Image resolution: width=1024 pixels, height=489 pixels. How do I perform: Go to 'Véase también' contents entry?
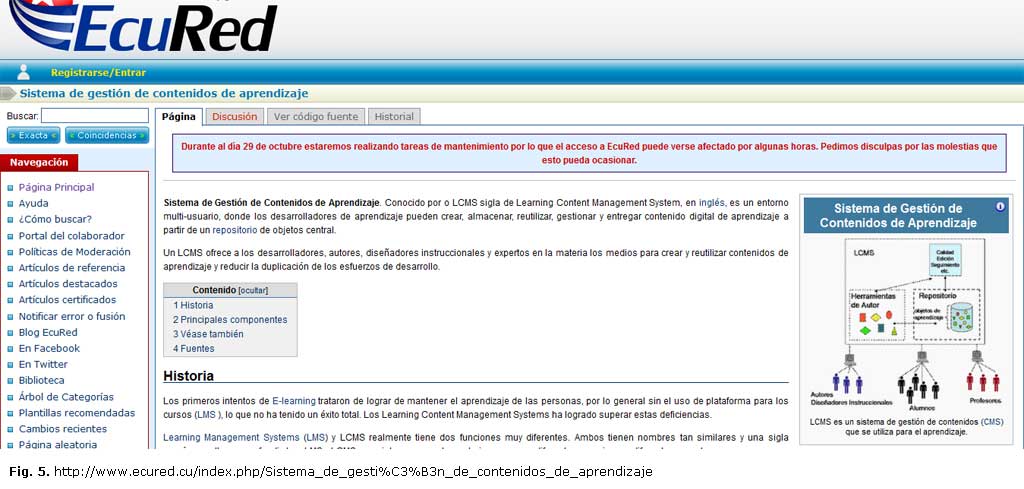point(214,334)
